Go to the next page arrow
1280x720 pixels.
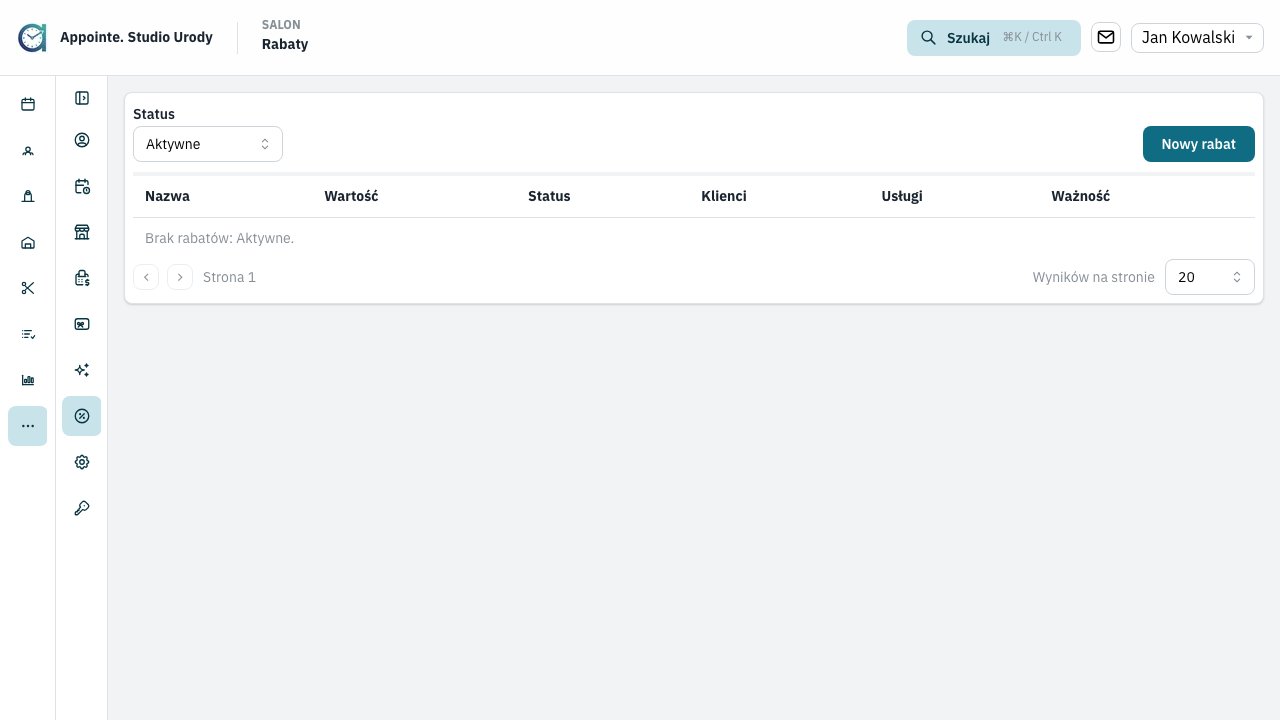coord(180,277)
